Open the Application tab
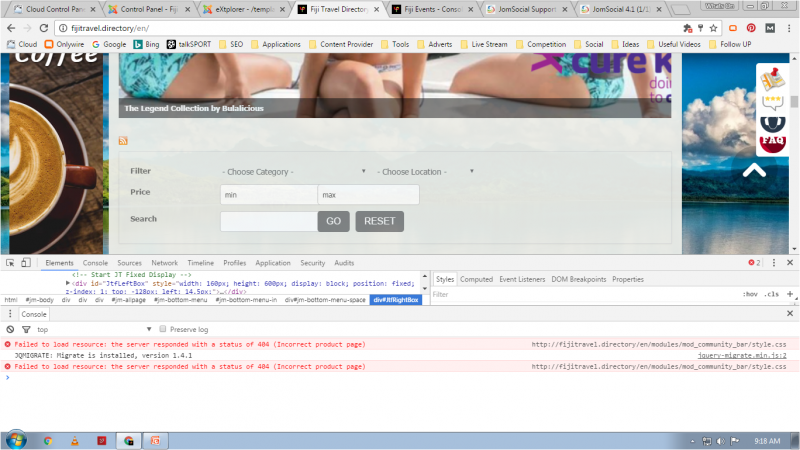Screen dimensions: 800x450 coord(272,263)
